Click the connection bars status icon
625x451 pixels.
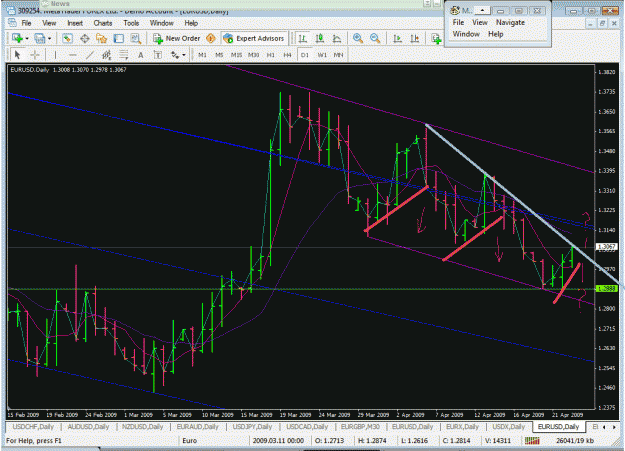pos(532,441)
